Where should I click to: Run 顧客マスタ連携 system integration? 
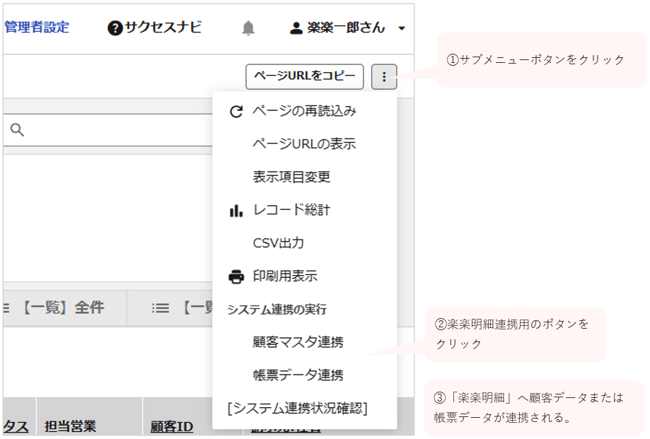click(298, 342)
